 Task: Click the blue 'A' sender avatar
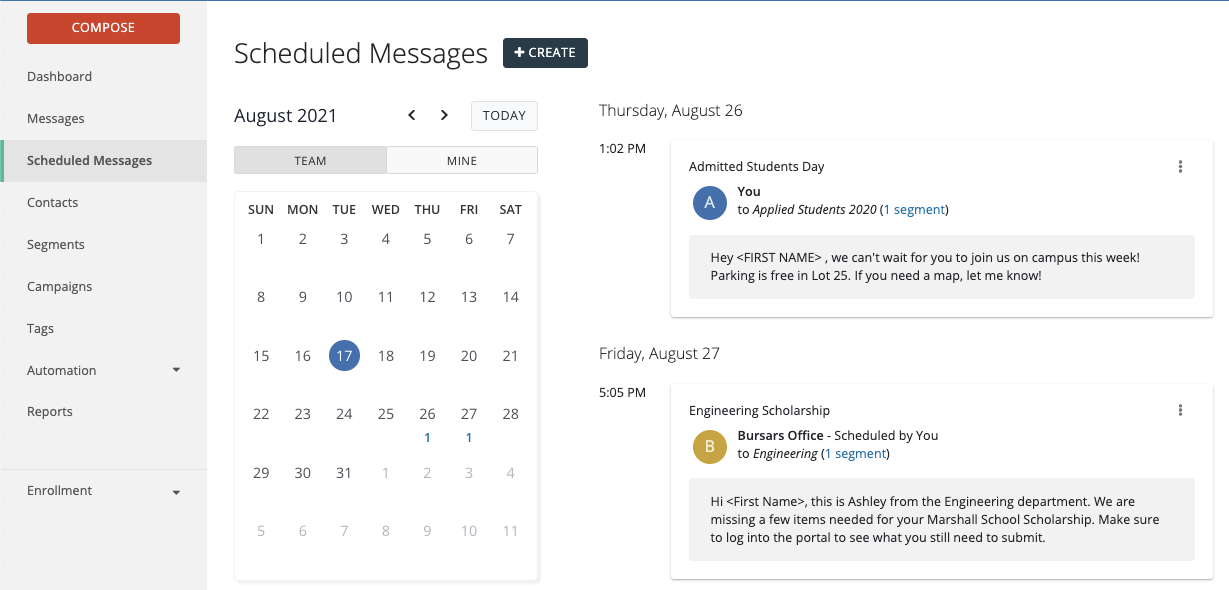point(709,202)
